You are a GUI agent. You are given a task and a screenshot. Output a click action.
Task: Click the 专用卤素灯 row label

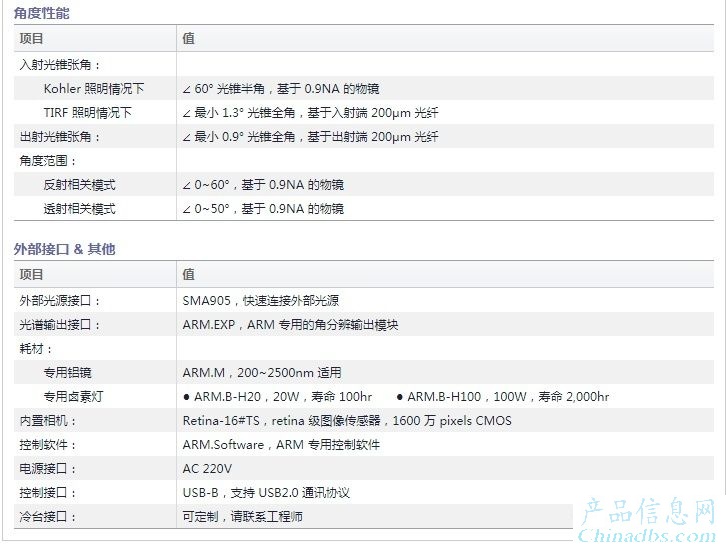[73, 397]
